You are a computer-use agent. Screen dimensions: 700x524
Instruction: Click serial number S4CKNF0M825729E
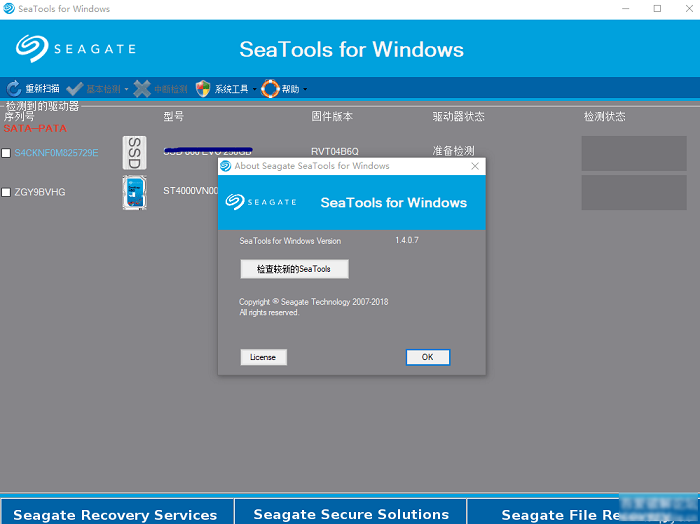(x=57, y=153)
